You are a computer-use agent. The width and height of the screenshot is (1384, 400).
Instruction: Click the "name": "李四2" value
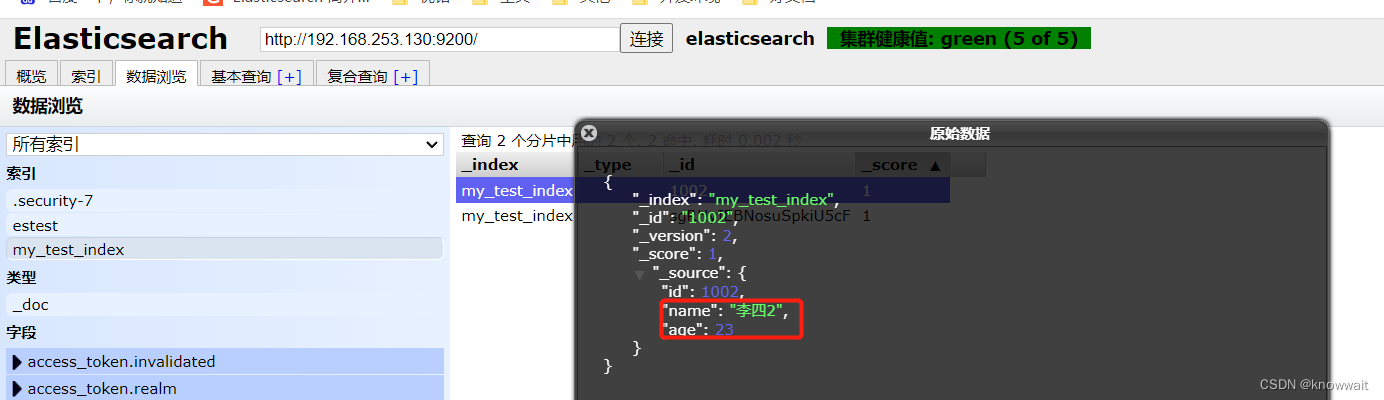tap(757, 310)
